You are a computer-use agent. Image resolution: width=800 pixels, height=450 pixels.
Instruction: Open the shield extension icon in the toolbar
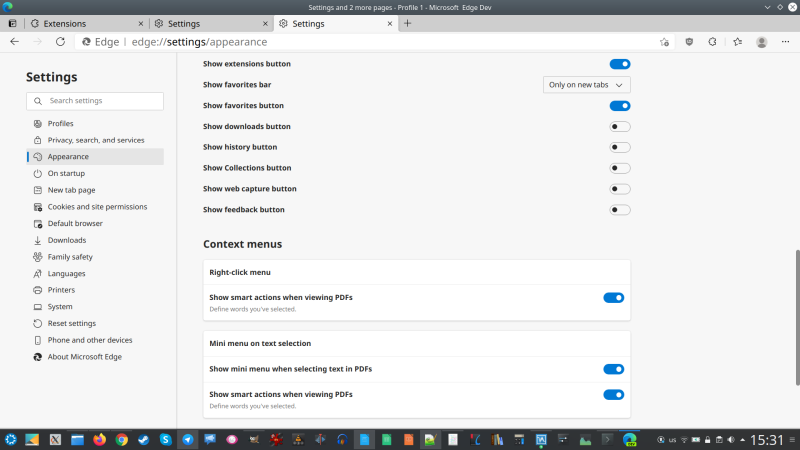click(689, 42)
